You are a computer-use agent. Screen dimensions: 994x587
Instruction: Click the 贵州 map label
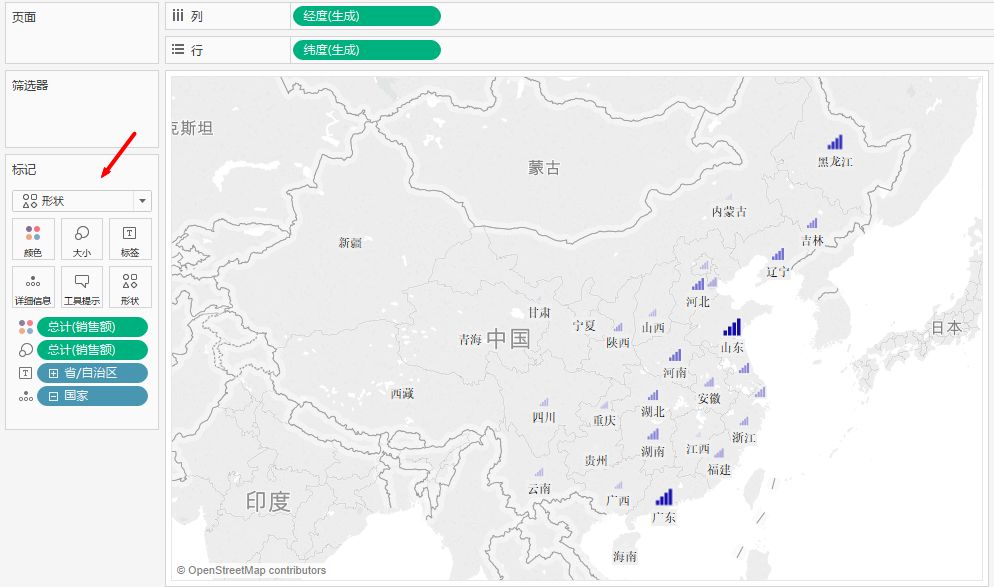pos(596,461)
